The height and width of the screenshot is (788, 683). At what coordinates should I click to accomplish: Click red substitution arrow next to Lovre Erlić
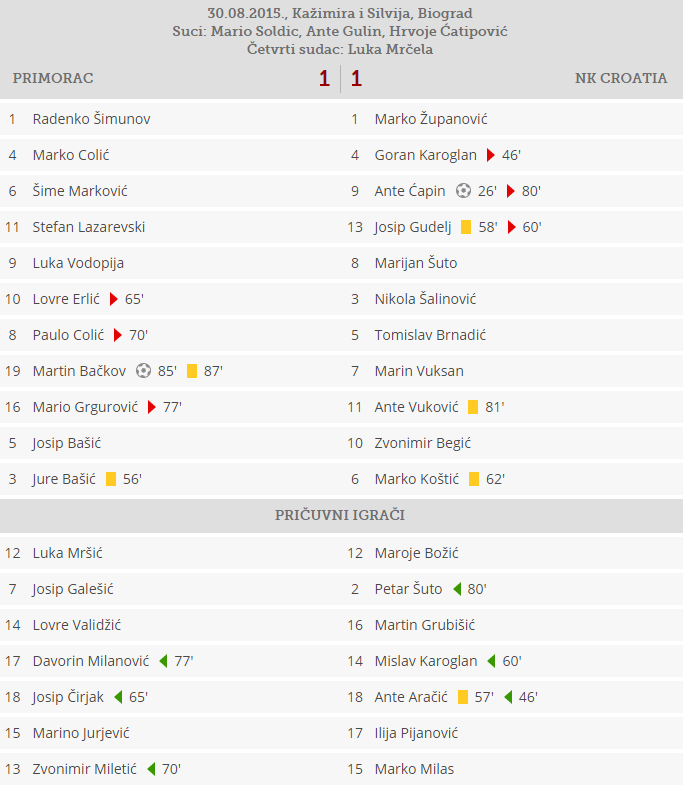pyautogui.click(x=114, y=299)
